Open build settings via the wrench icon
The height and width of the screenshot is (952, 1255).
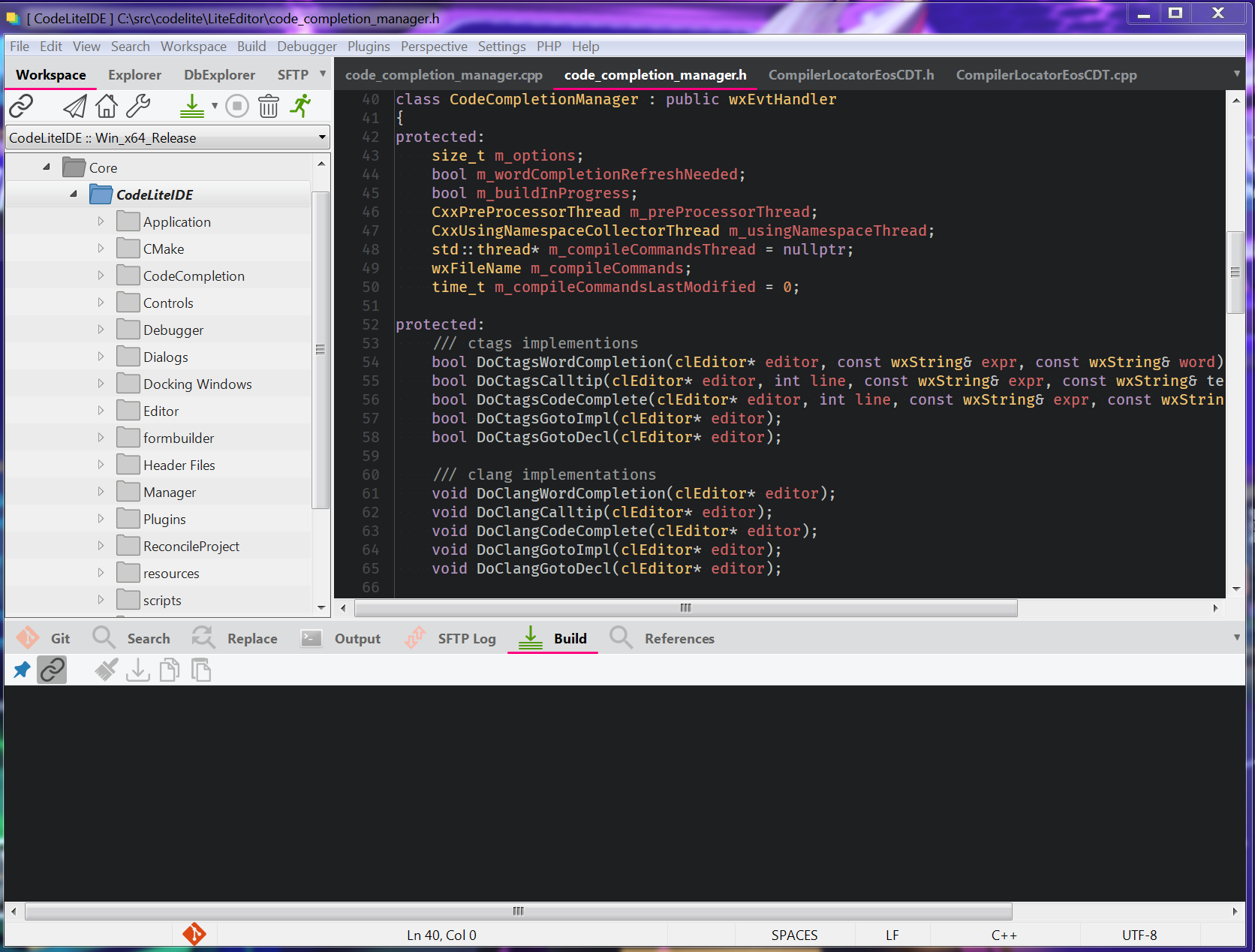pos(139,106)
